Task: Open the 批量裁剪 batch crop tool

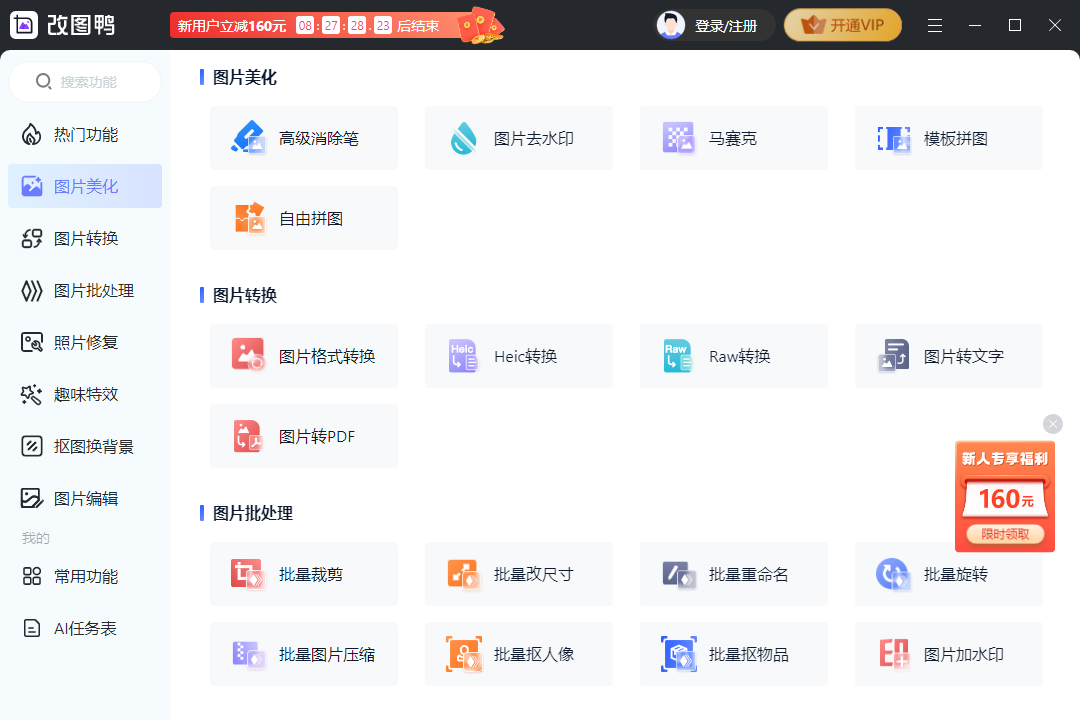Action: pyautogui.click(x=303, y=574)
